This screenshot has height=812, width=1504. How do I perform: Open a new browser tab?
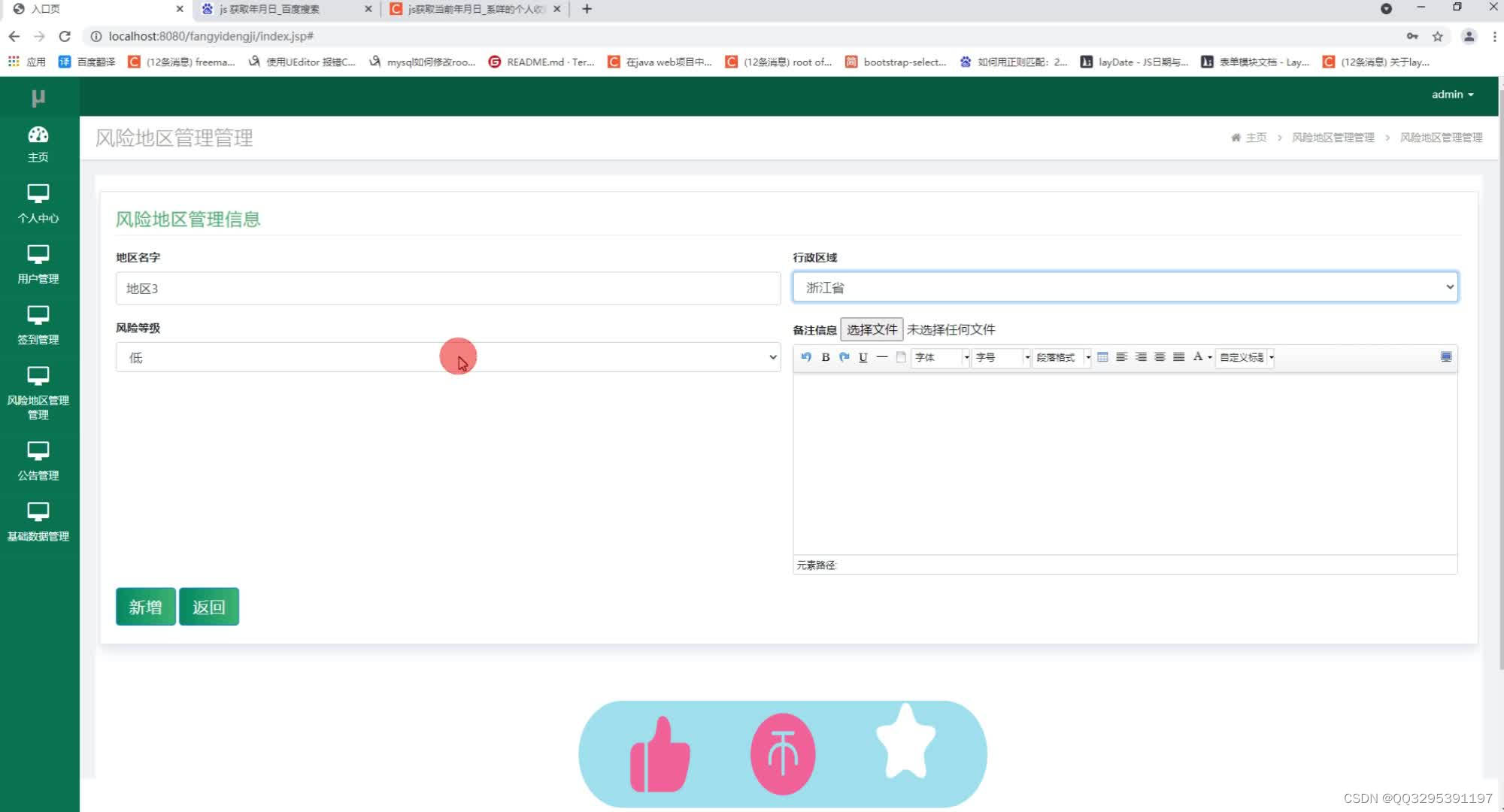click(587, 9)
